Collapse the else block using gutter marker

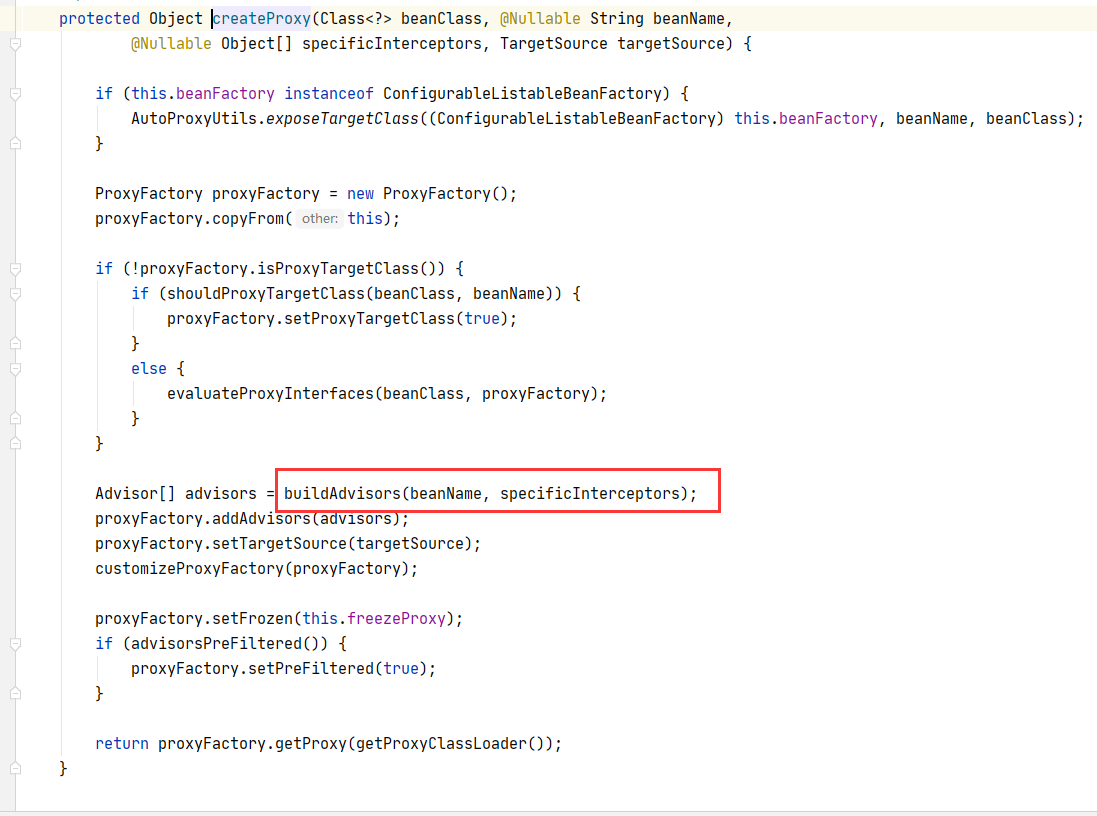click(x=14, y=368)
